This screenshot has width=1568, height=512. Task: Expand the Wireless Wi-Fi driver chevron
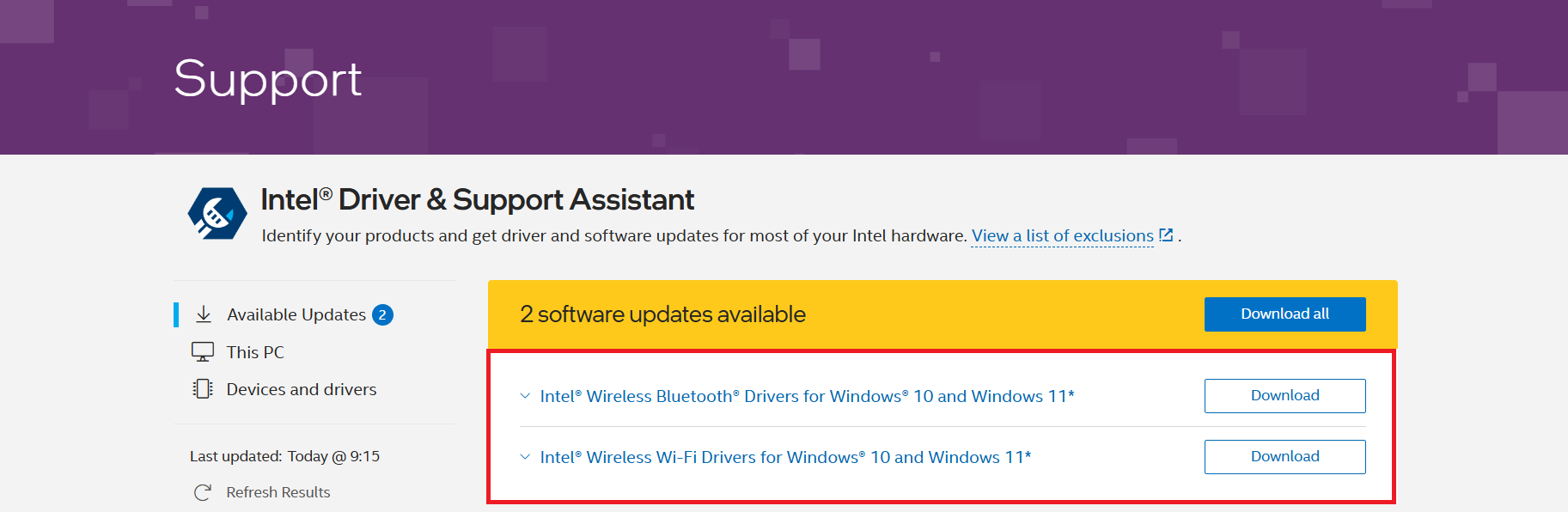click(x=525, y=457)
